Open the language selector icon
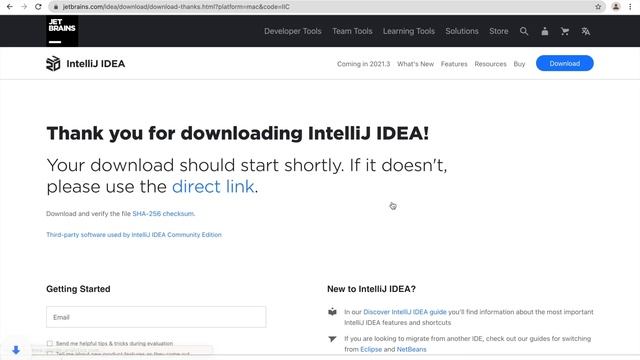Screen dimensions: 640x360 coord(586,31)
